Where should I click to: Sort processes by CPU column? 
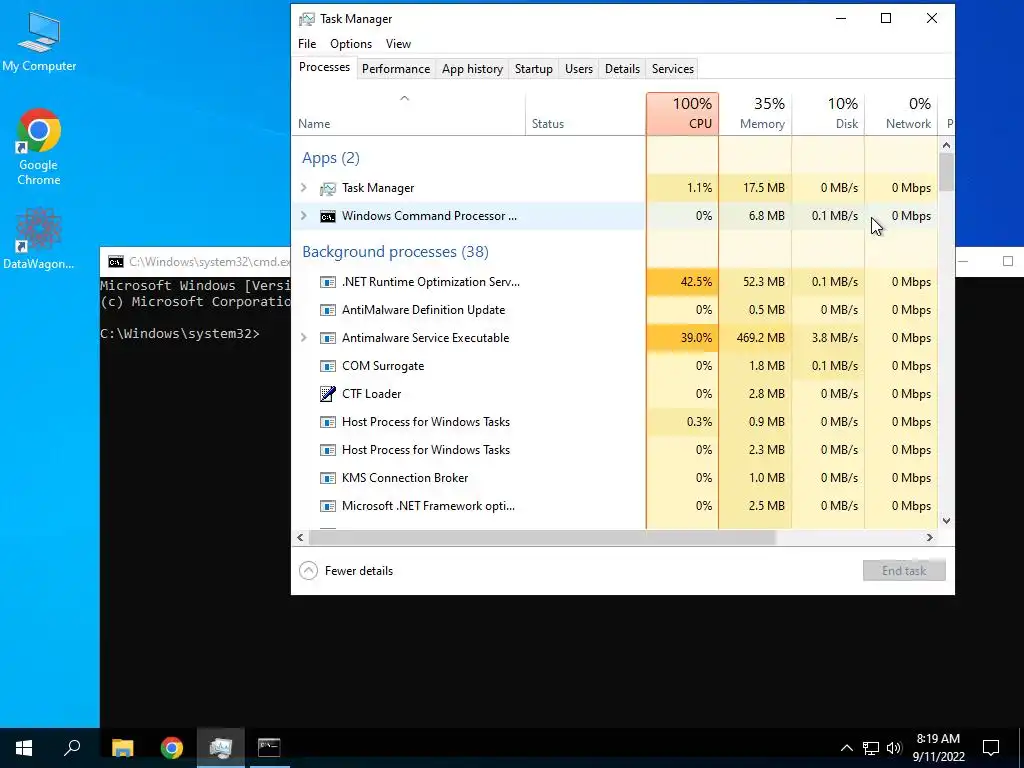pos(682,114)
